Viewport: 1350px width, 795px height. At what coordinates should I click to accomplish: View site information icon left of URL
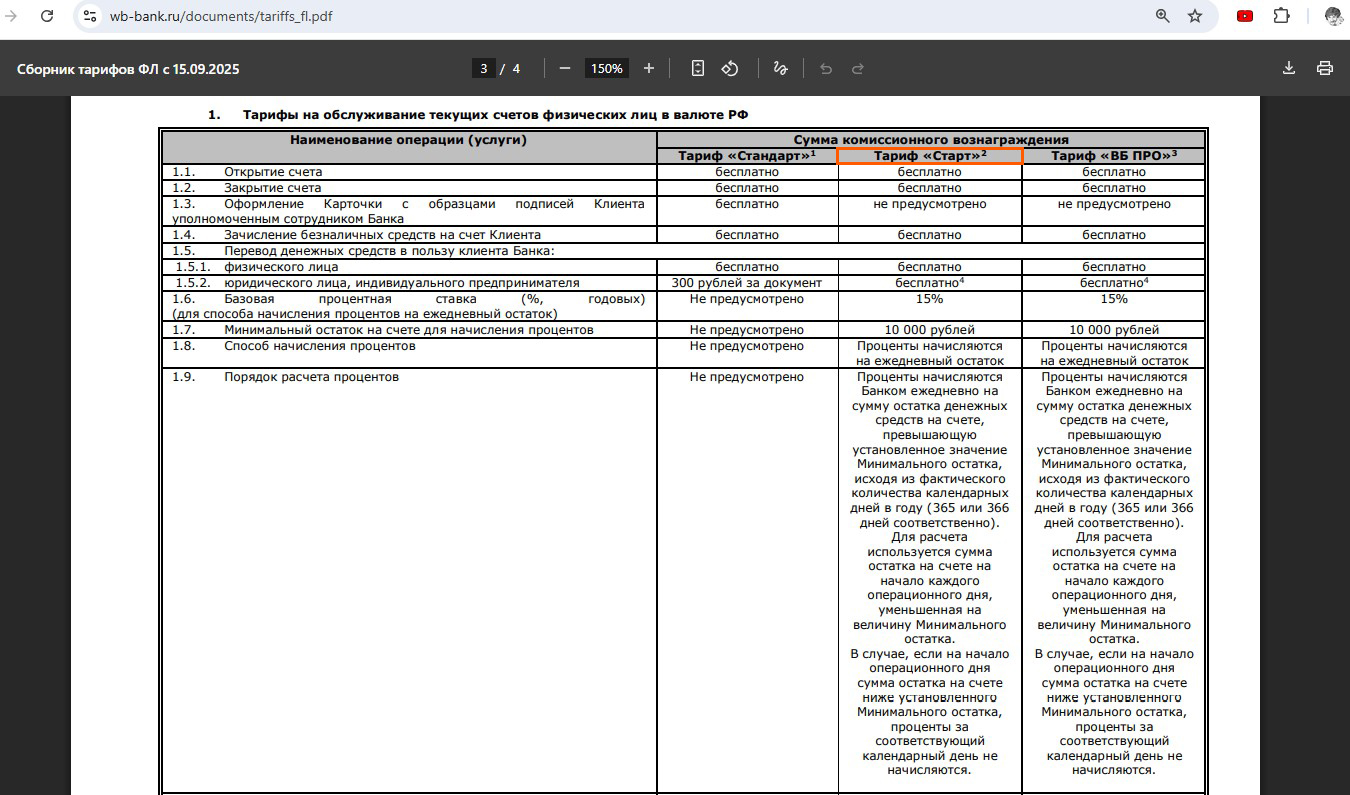click(90, 16)
